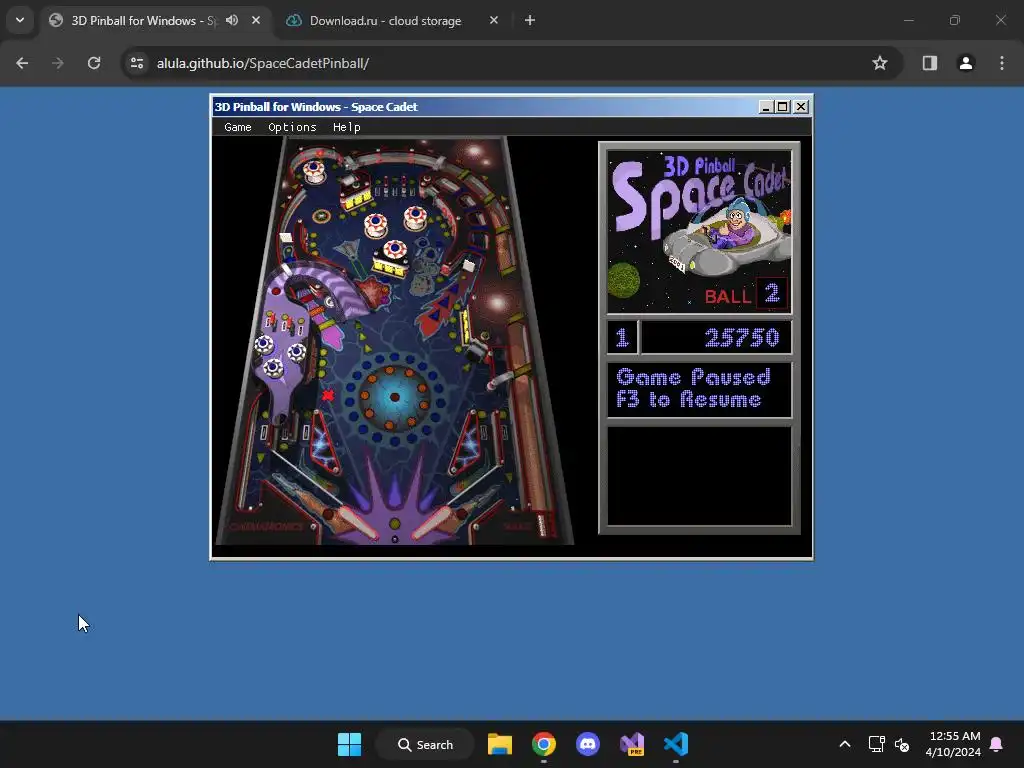Open the Windows Start menu
1024x768 pixels.
click(x=349, y=744)
